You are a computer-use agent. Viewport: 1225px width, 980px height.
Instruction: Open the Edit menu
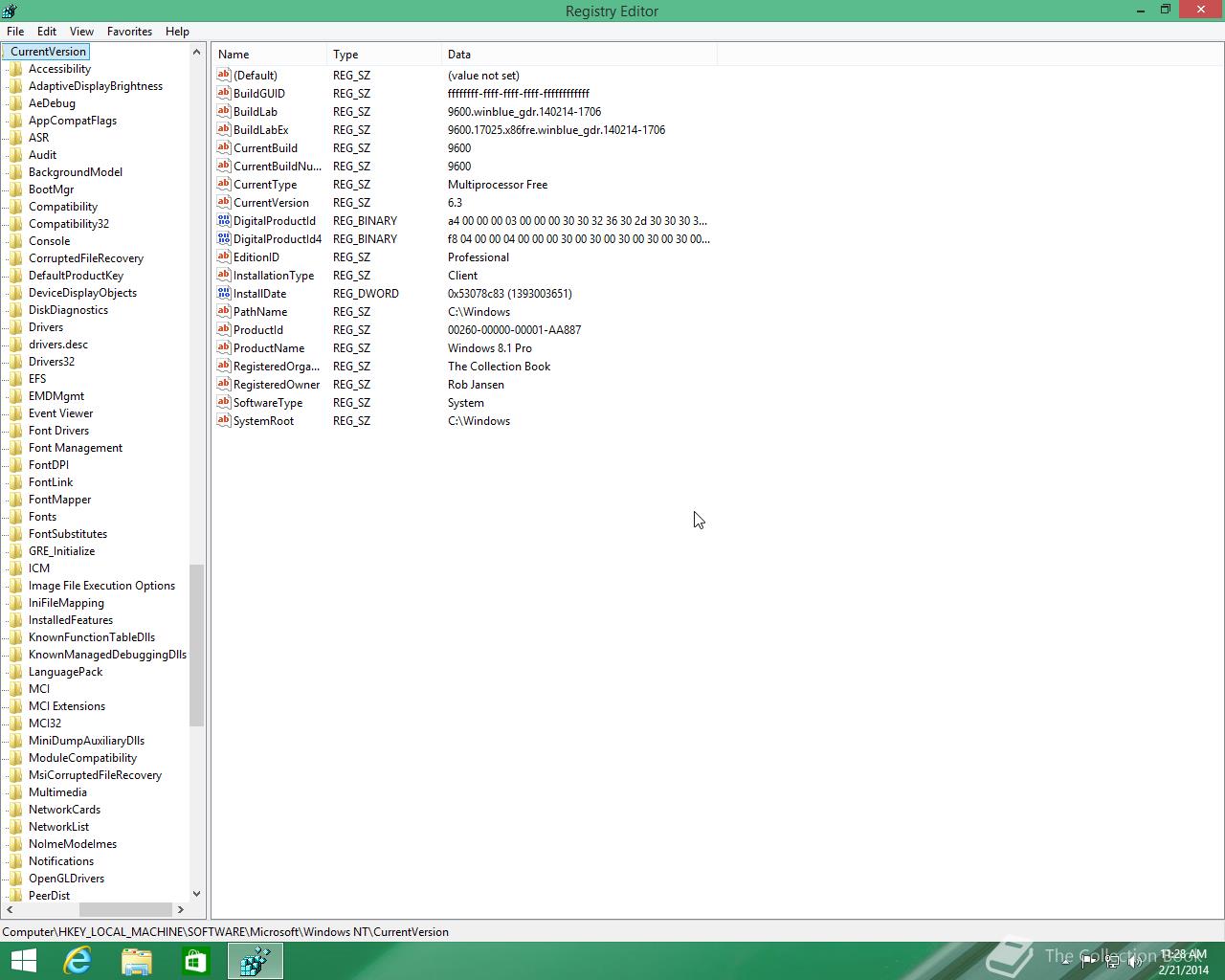tap(46, 32)
